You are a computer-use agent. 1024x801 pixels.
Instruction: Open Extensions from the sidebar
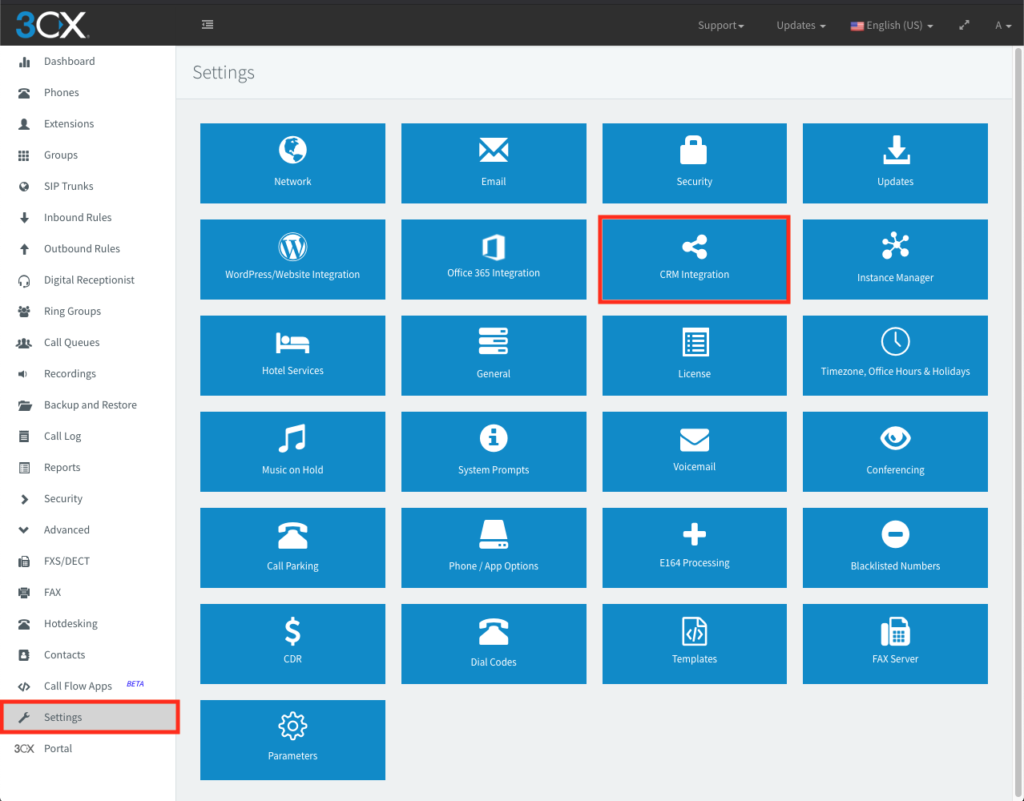click(88, 124)
